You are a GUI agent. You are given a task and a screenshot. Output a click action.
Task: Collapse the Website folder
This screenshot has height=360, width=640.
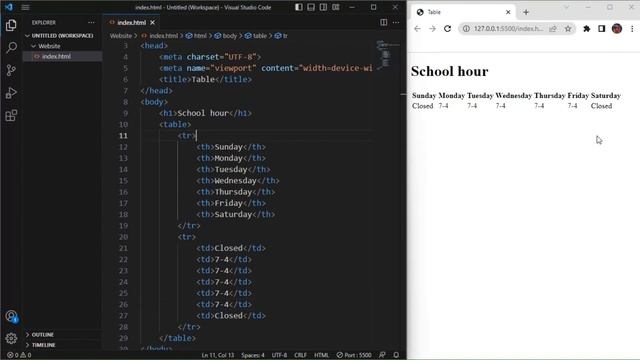pos(49,46)
